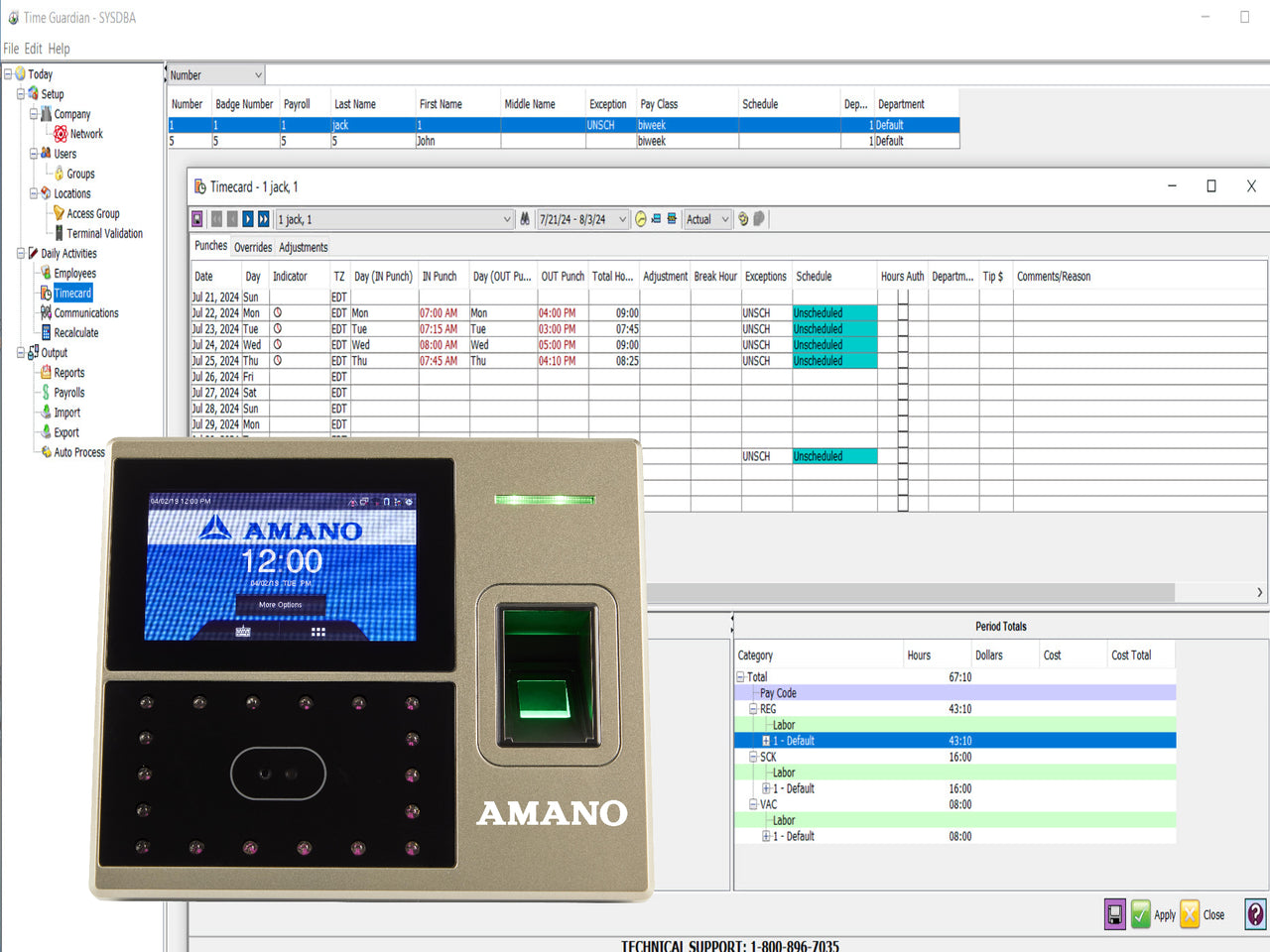Click the timecard grid horizontal scrollbar right arrow
This screenshot has height=952, width=1270.
[x=1259, y=592]
